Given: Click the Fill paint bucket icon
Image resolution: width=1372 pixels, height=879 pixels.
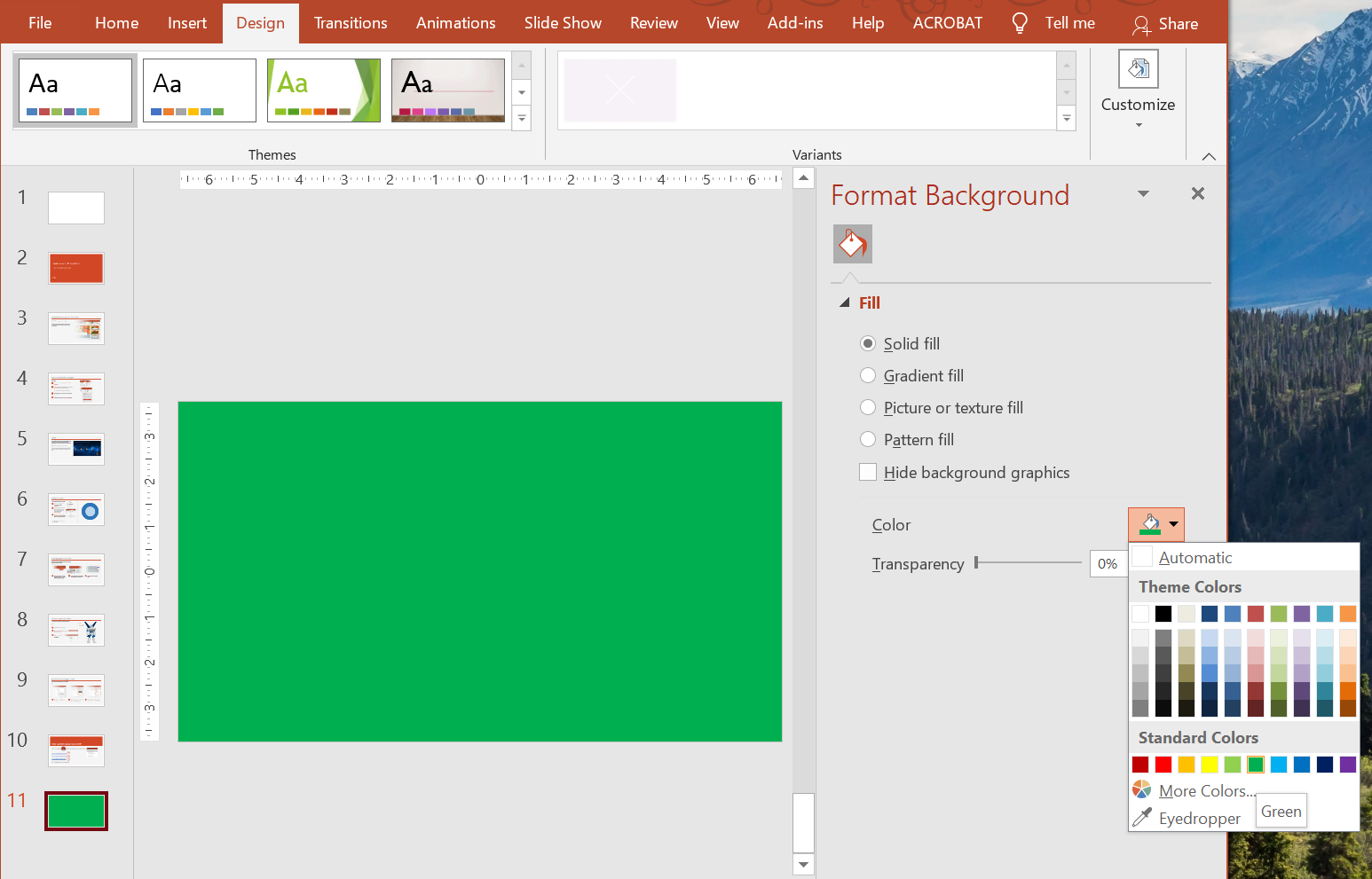Looking at the screenshot, I should [853, 244].
